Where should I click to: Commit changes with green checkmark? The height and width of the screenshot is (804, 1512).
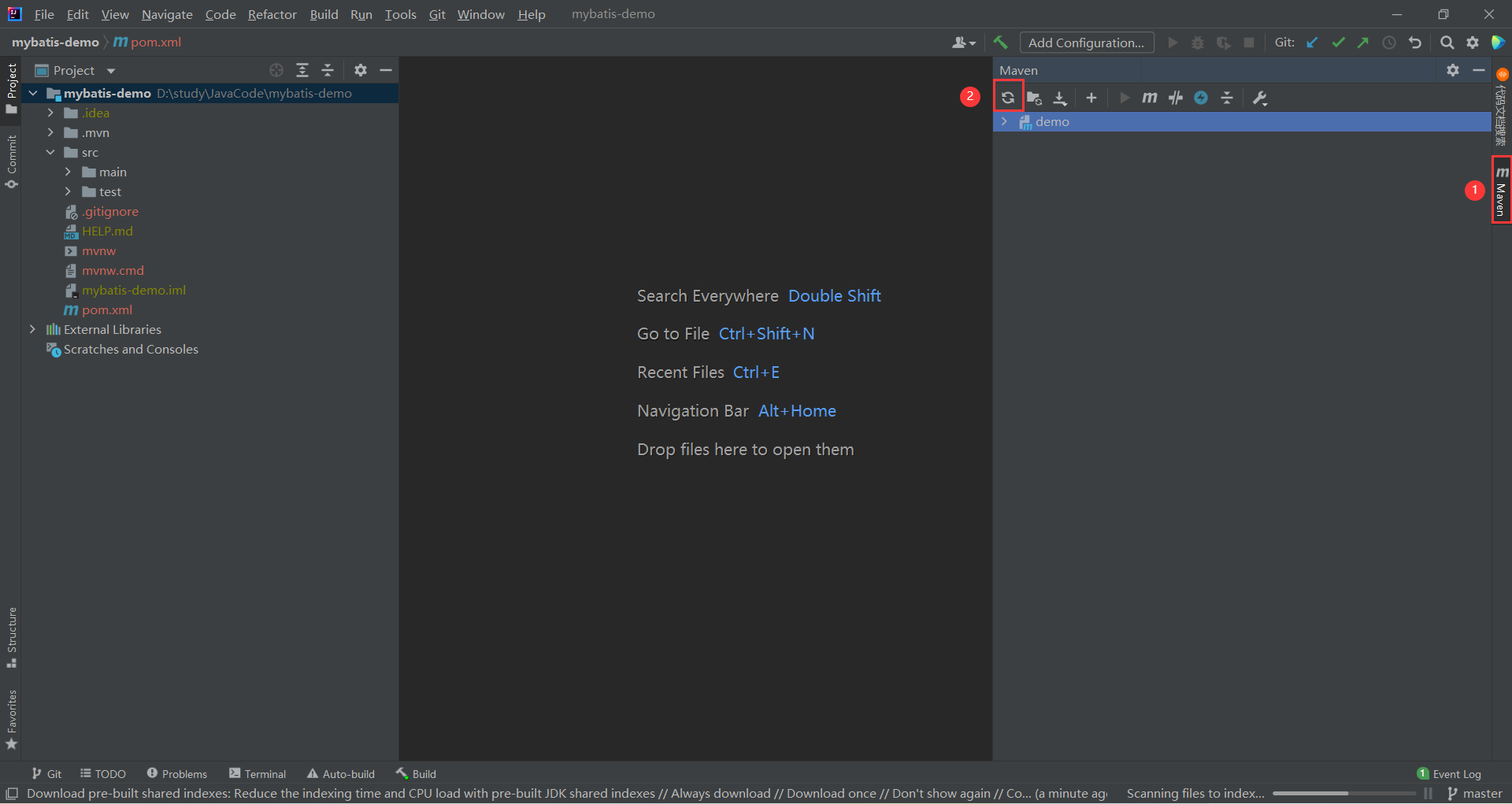click(1338, 43)
